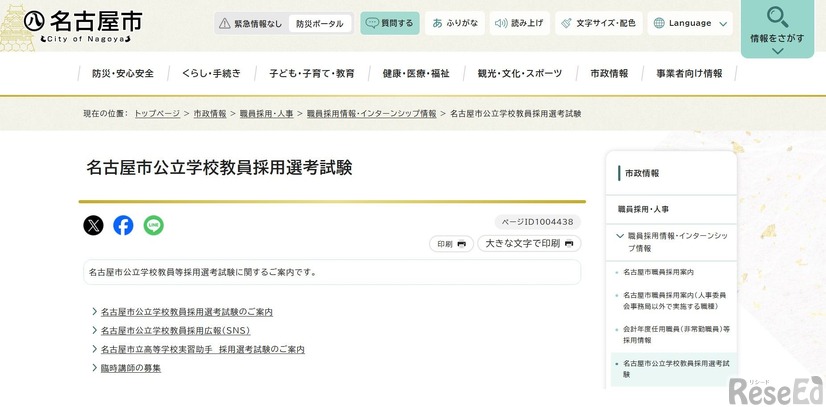The height and width of the screenshot is (407, 826).
Task: Click printer icon on 大きな文字で印刷
Action: [x=569, y=244]
